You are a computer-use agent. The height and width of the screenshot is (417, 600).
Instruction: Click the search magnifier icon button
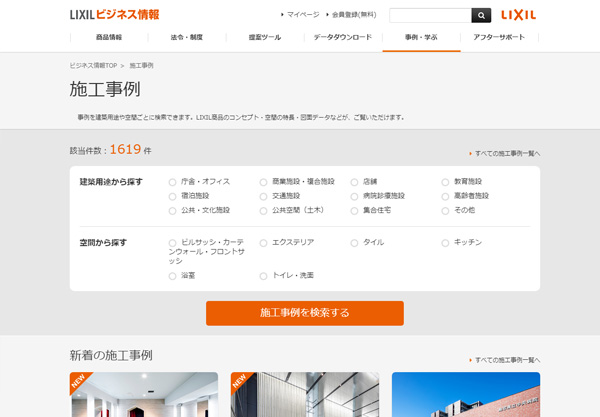(x=481, y=15)
